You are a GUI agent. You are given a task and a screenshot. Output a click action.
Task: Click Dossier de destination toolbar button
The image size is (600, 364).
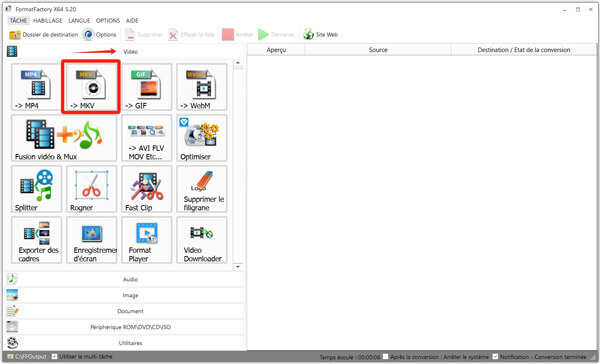point(43,35)
